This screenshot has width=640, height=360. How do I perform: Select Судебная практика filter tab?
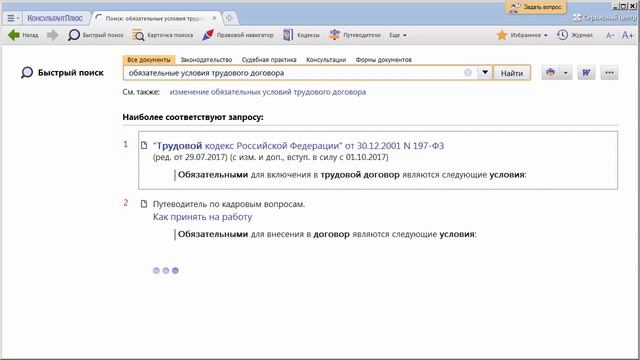(269, 60)
